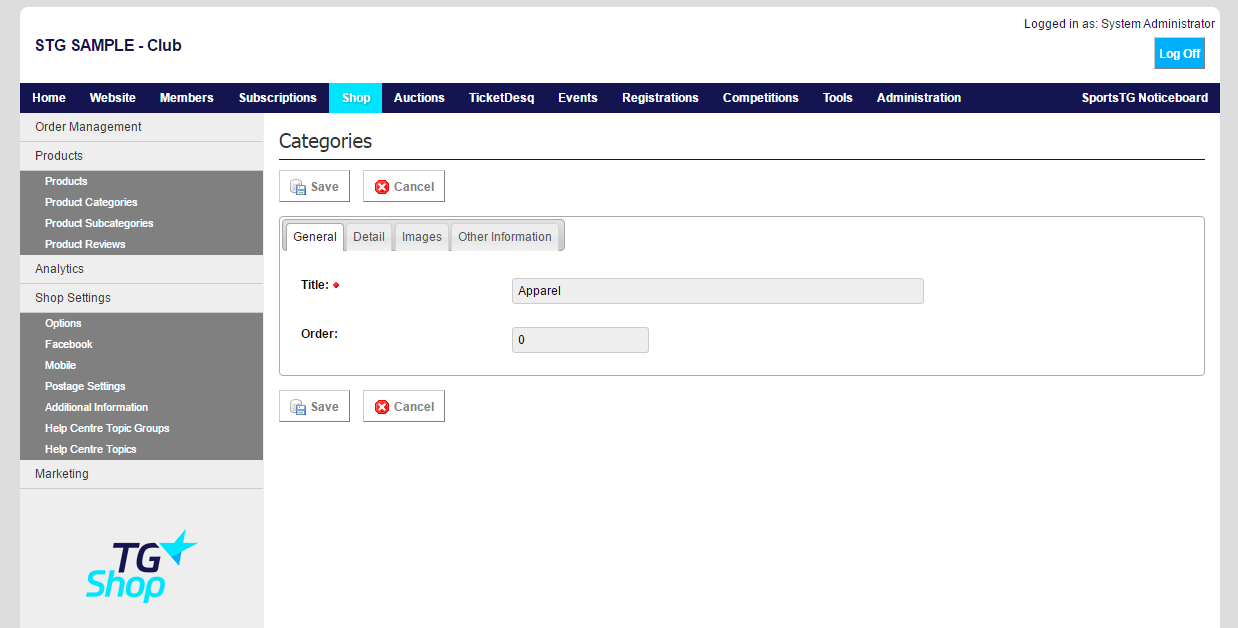This screenshot has height=628, width=1238.
Task: Switch to the Other Information tab
Action: point(505,237)
